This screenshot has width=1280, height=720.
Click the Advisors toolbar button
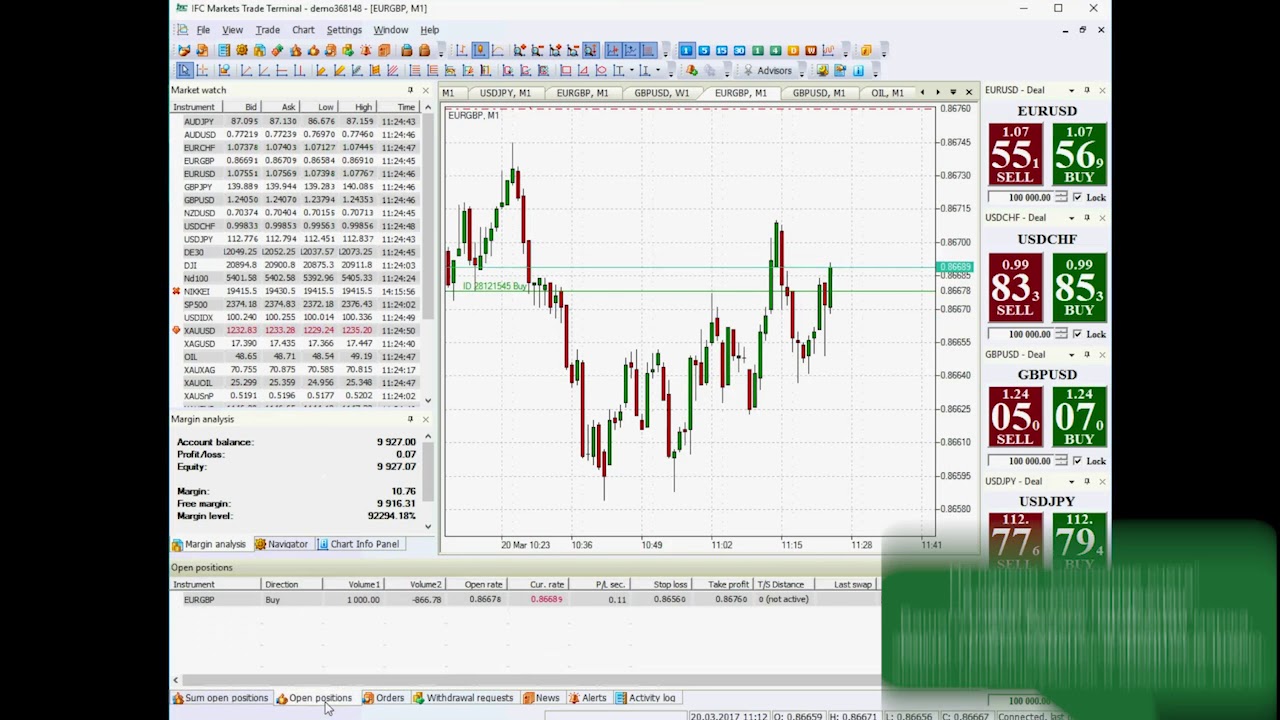[x=775, y=70]
